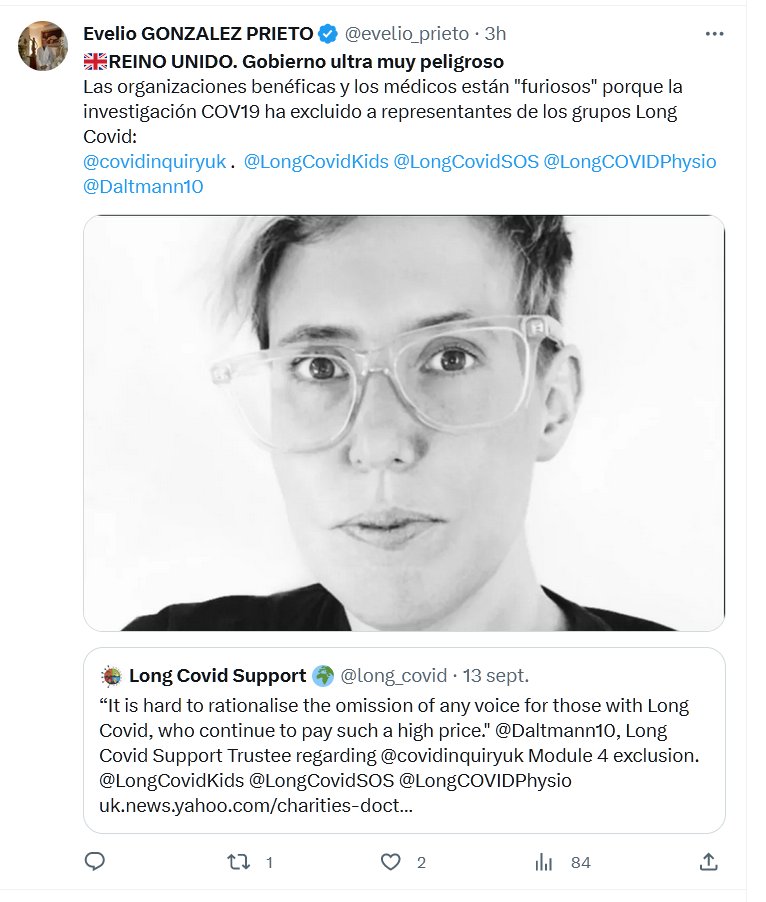Open the three-dot more options menu

coord(714,34)
